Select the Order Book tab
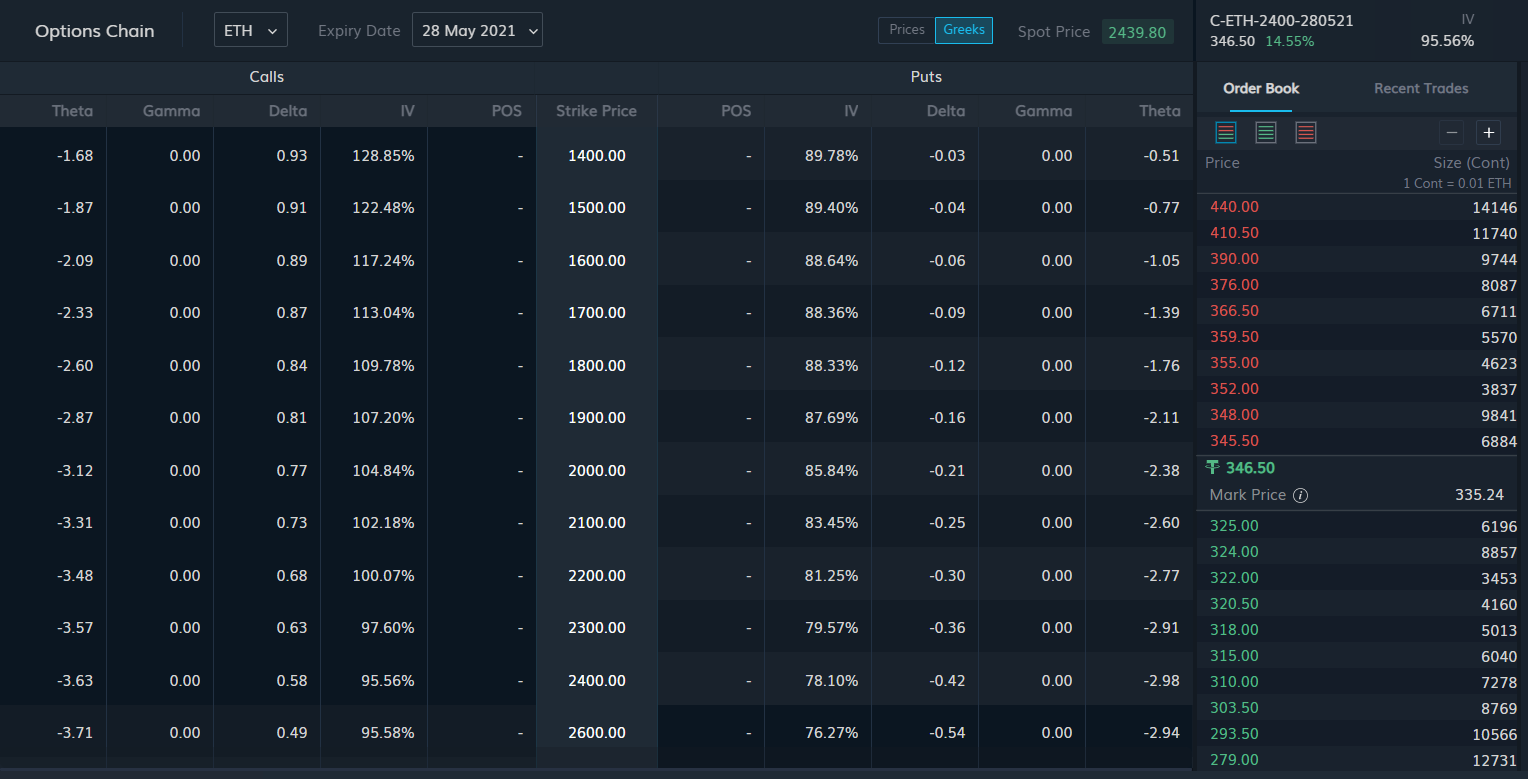 [1261, 88]
